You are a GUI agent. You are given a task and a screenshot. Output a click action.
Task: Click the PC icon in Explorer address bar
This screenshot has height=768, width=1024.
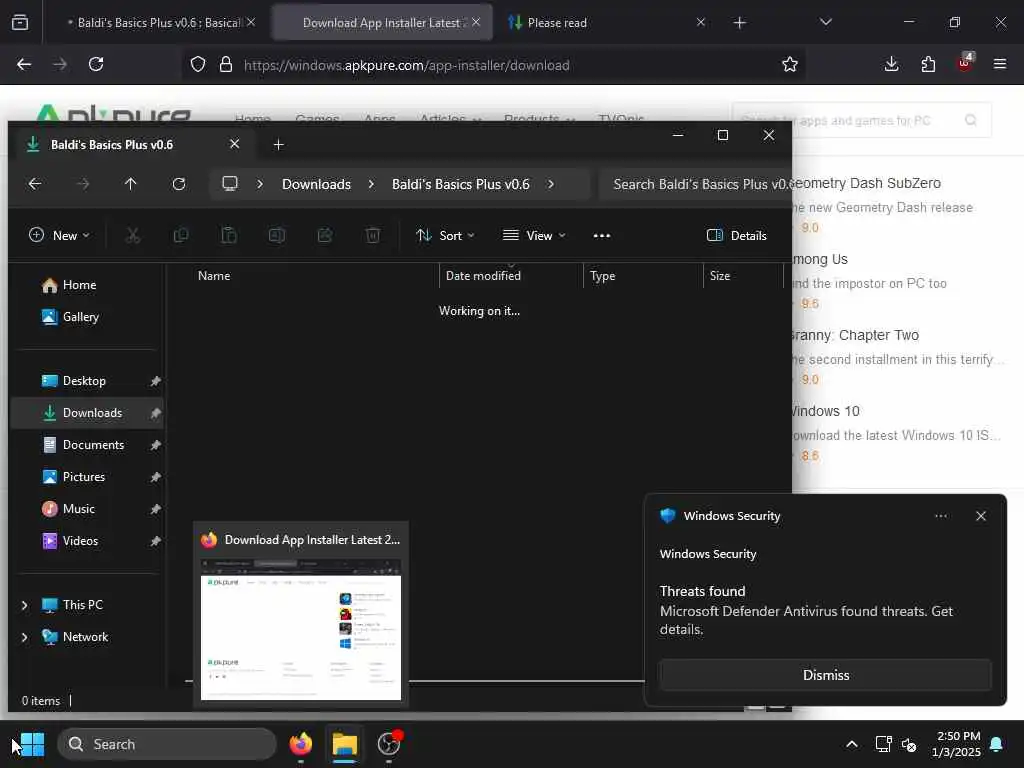tap(230, 184)
